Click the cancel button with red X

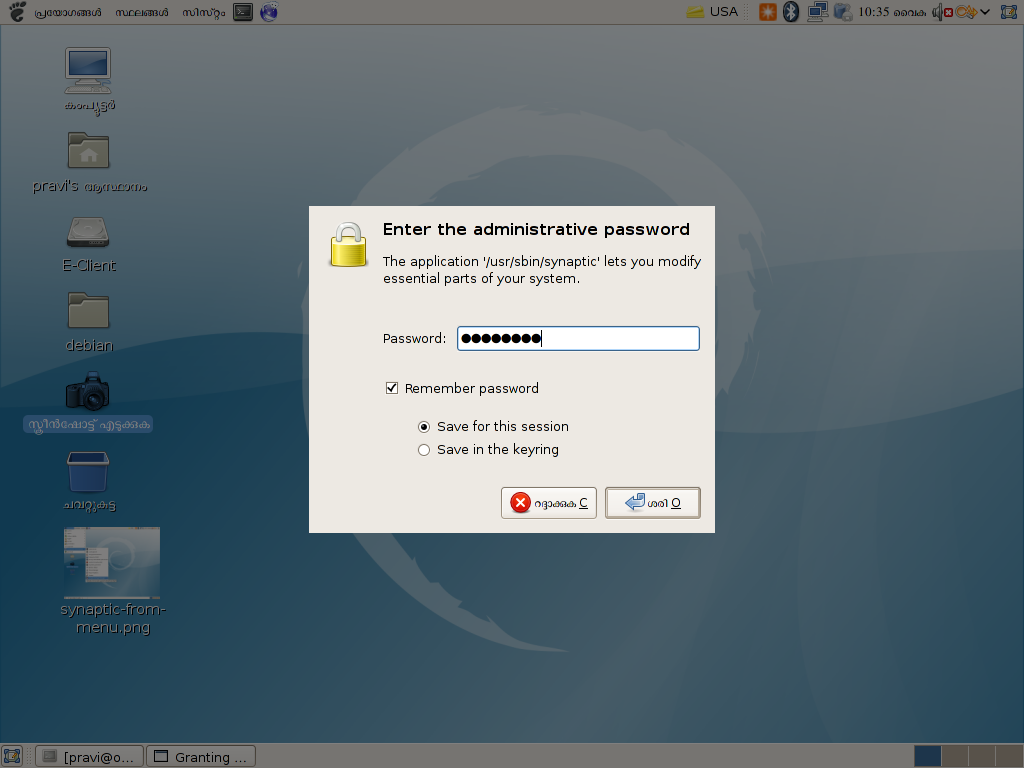pos(549,503)
